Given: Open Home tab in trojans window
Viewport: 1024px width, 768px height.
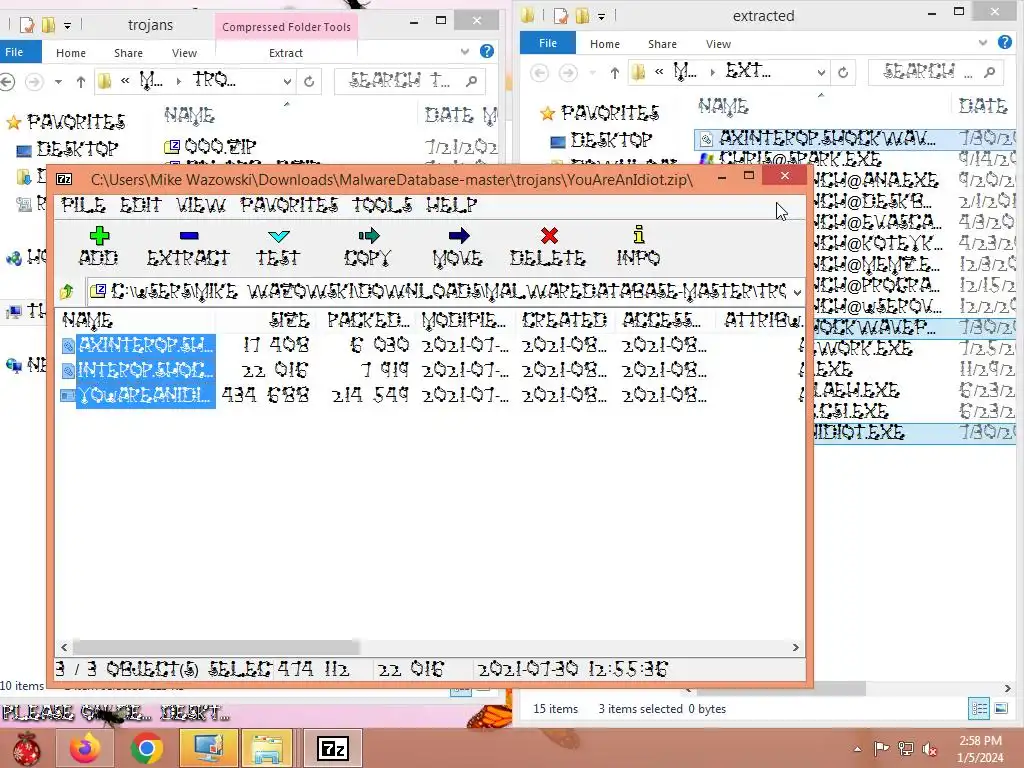Looking at the screenshot, I should tap(71, 53).
